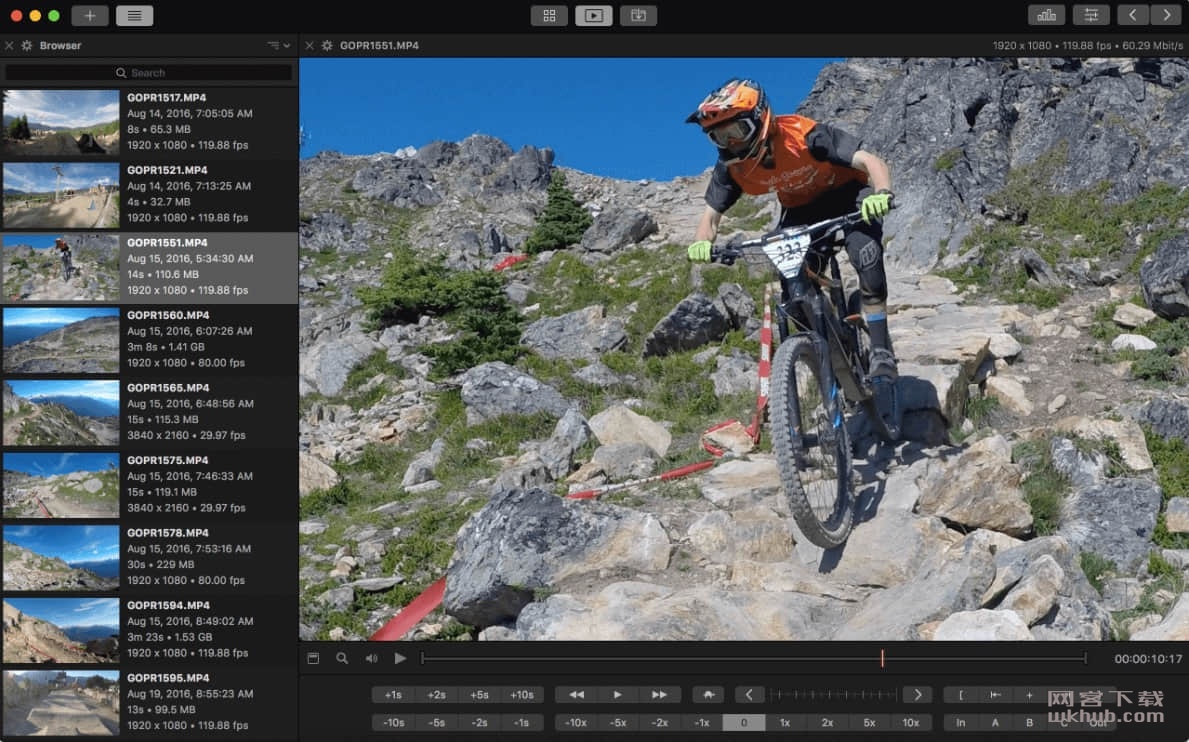Go to next clip arrow in toolbar
This screenshot has width=1189, height=742.
pyautogui.click(x=1166, y=15)
